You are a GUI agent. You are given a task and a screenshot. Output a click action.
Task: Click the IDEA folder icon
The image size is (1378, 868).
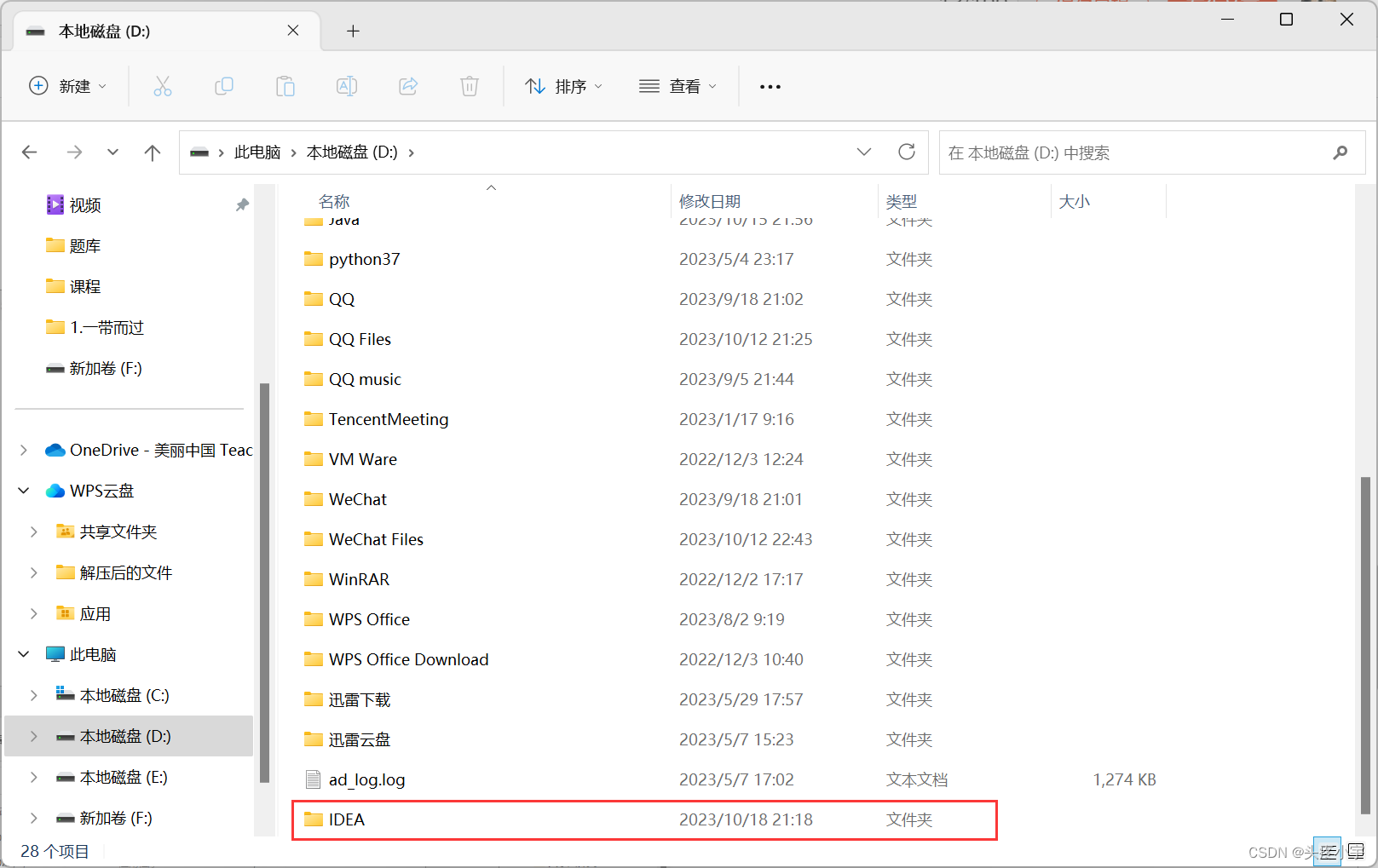coord(314,819)
